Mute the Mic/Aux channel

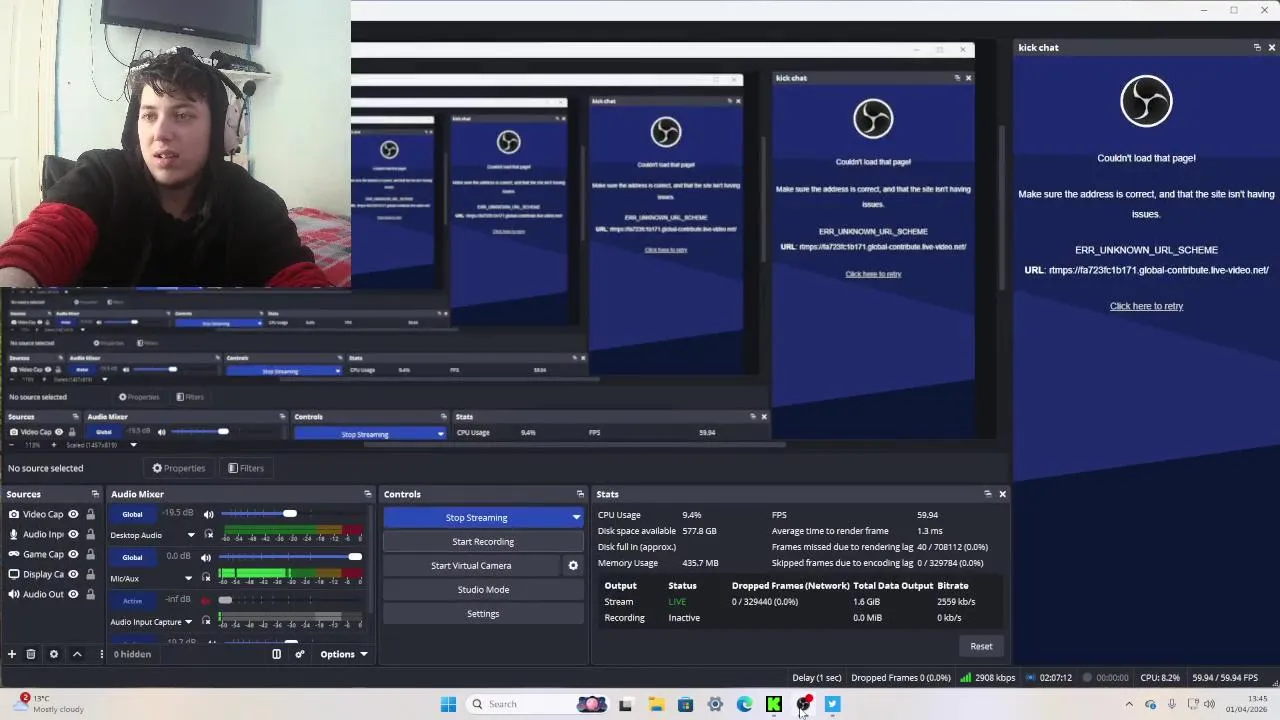[206, 557]
